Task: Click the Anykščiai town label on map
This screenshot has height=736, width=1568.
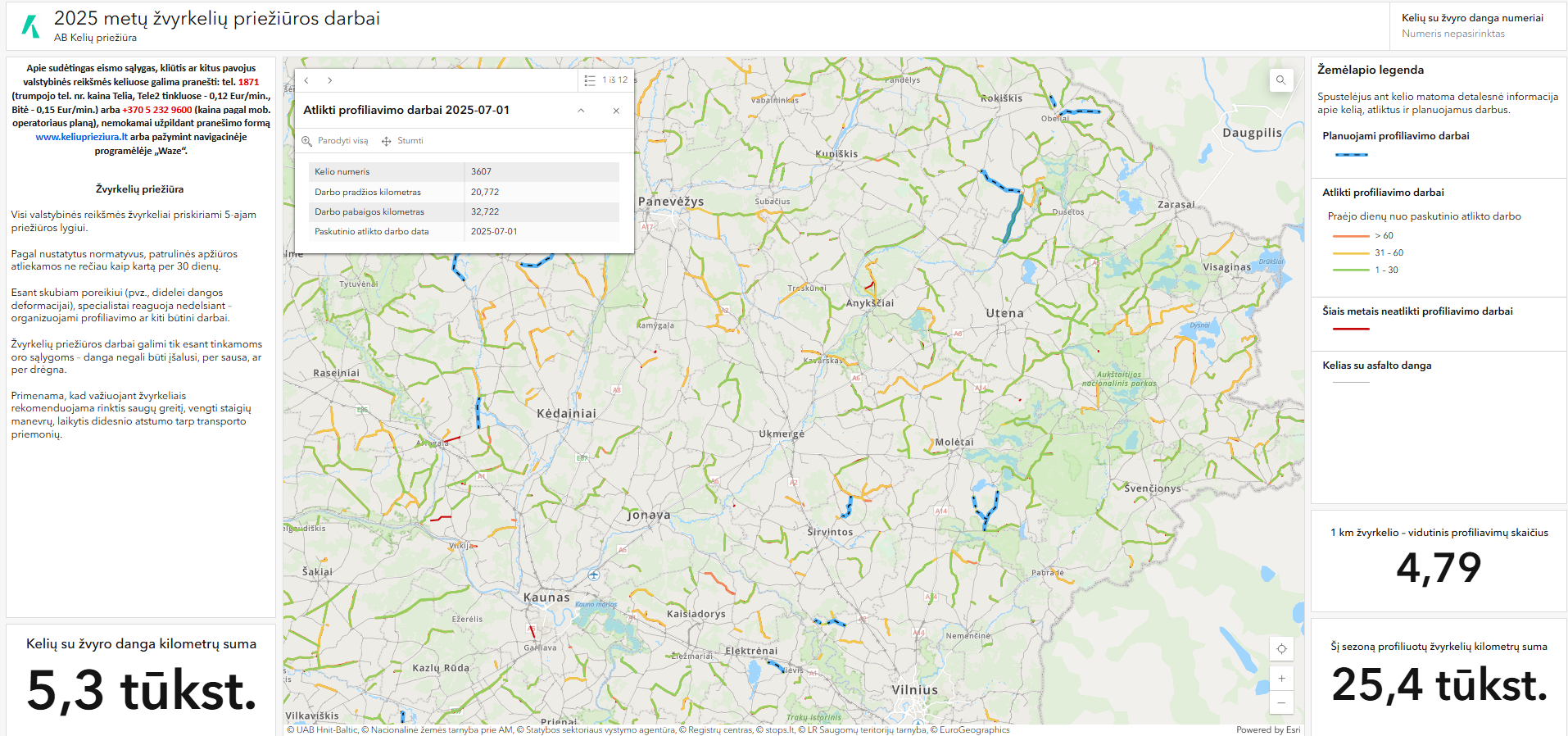Action: [x=870, y=302]
